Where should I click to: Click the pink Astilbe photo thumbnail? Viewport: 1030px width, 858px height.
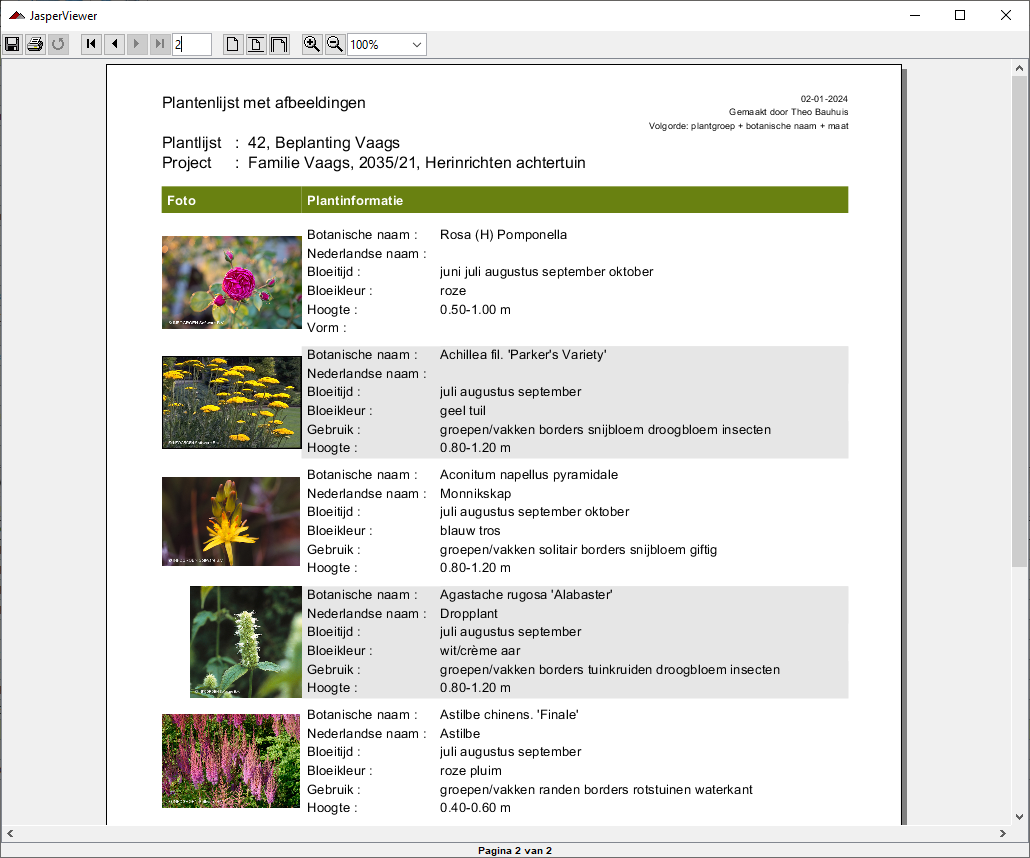tap(231, 760)
